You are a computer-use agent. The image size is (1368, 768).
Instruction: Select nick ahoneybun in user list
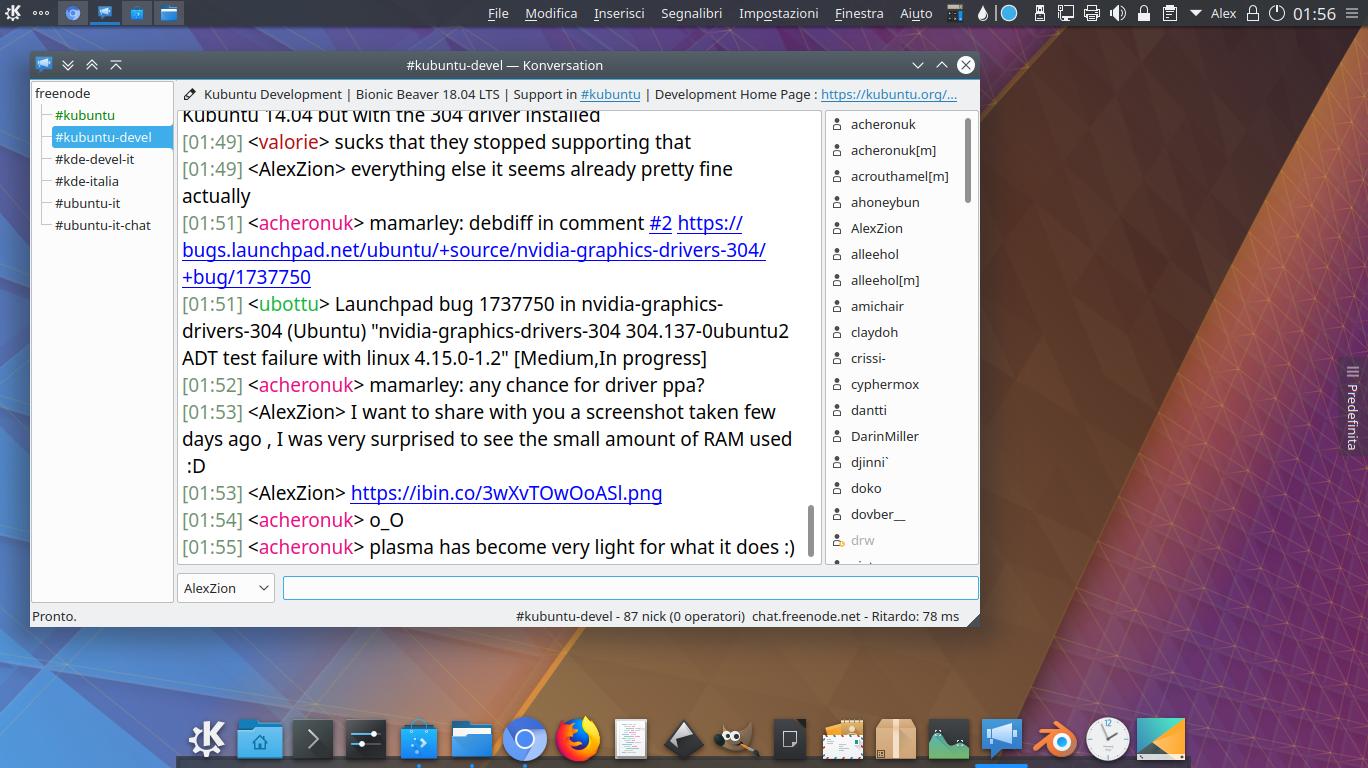tap(884, 202)
